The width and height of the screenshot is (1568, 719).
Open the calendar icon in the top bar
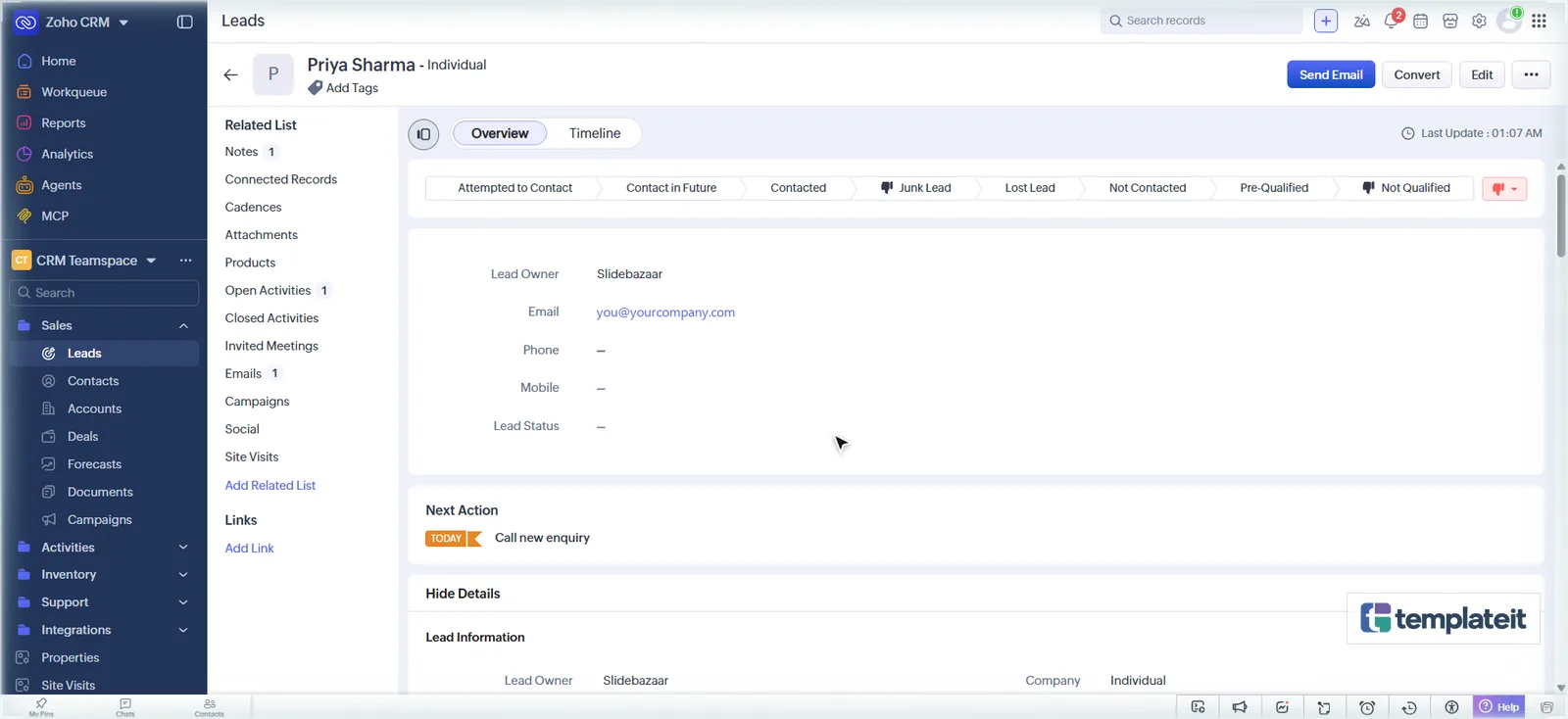click(1420, 21)
